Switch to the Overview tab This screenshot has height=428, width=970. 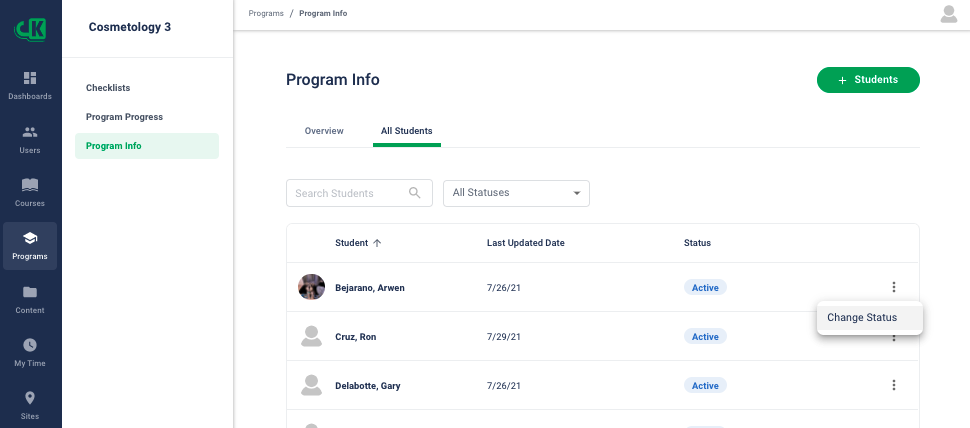coord(324,131)
